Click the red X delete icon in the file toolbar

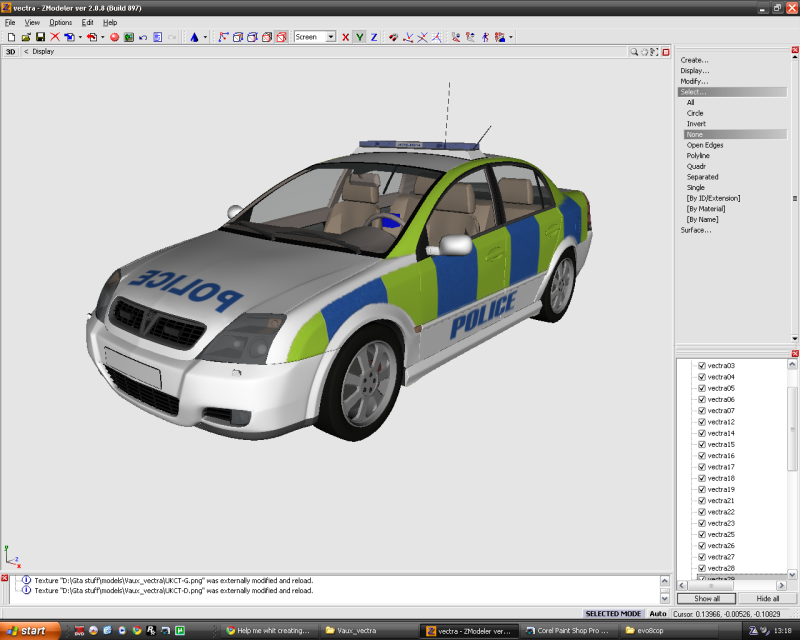pos(55,37)
